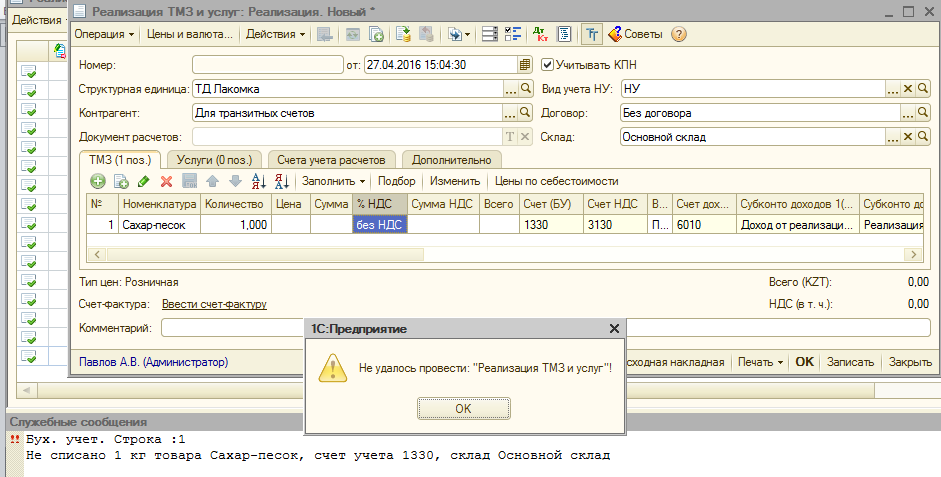
Task: Click the Закрыть button
Action: click(910, 362)
